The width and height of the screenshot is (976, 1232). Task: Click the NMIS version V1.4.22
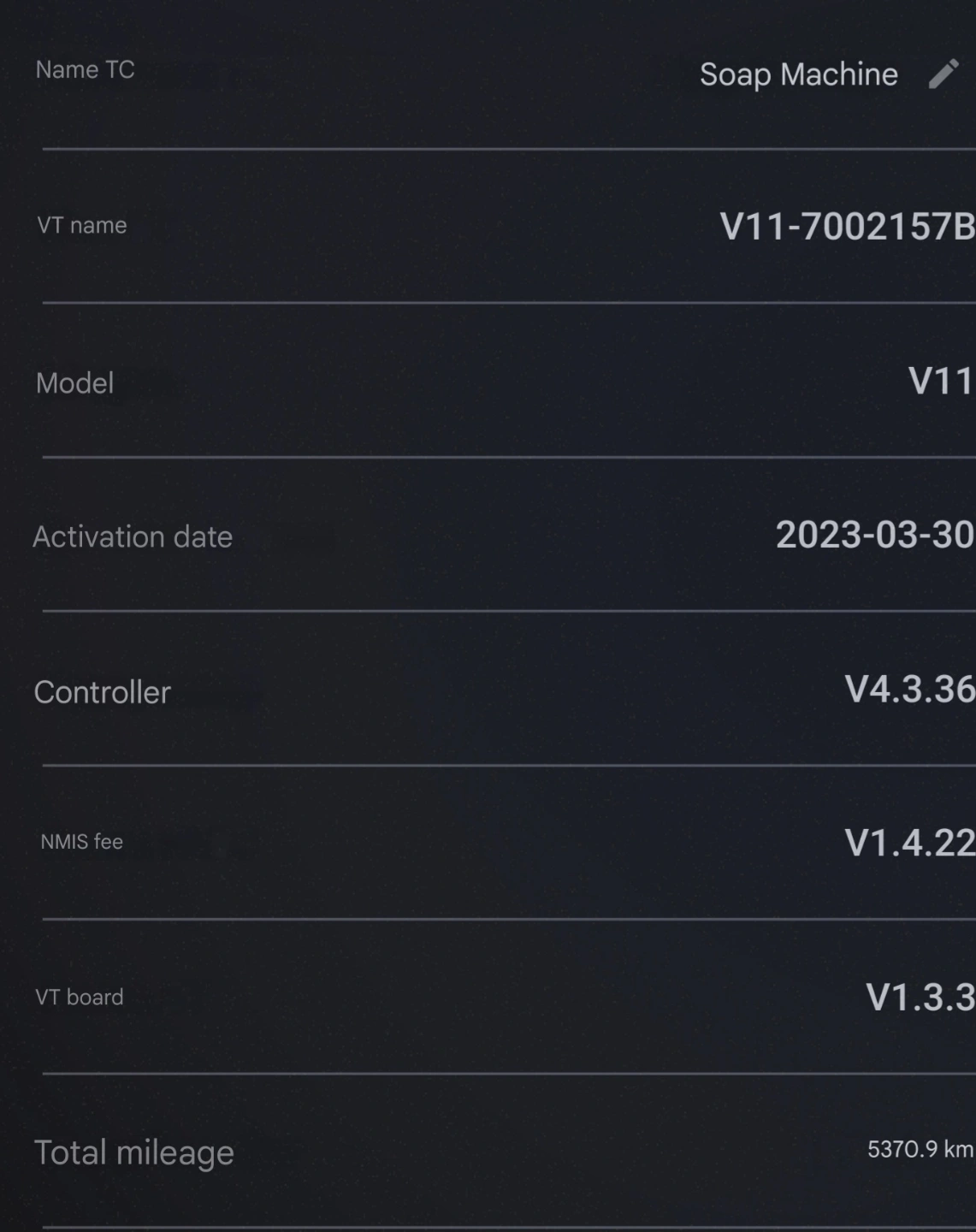pos(909,844)
